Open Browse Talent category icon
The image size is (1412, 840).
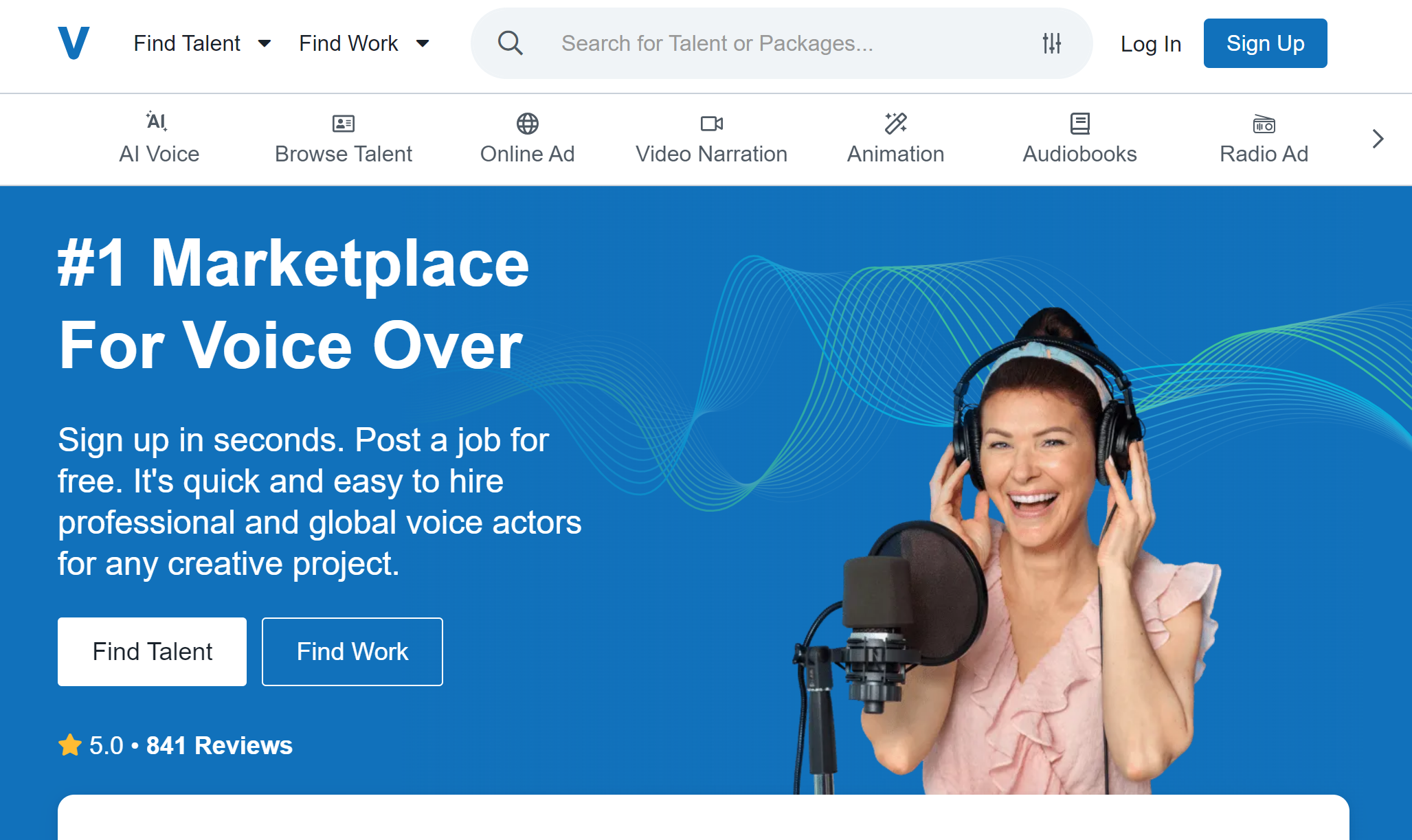pyautogui.click(x=343, y=124)
